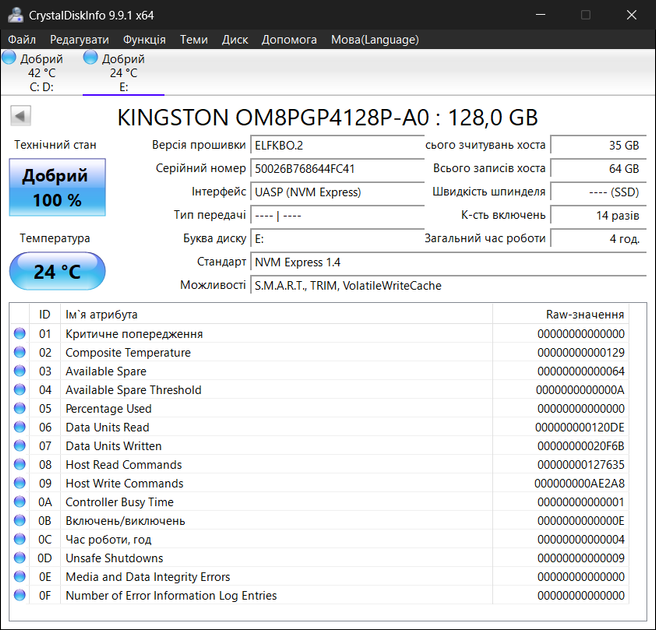Click the previous disk arrow button
The image size is (656, 630).
click(x=20, y=116)
